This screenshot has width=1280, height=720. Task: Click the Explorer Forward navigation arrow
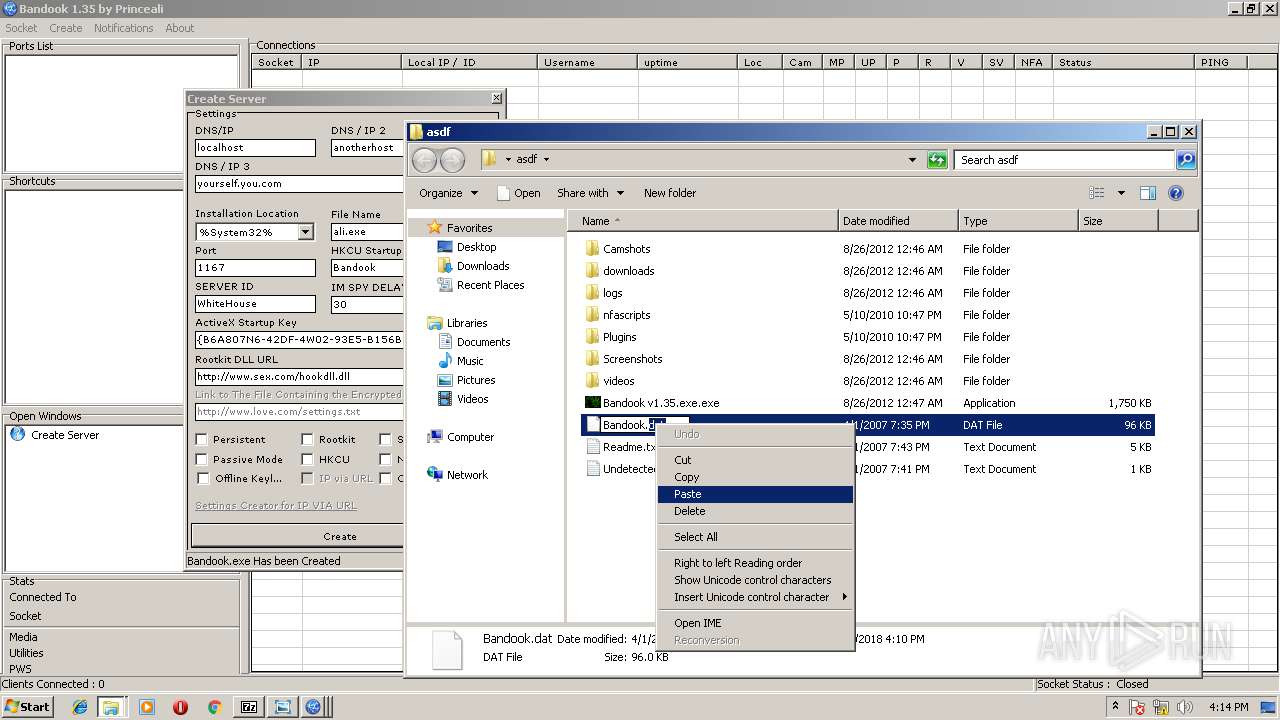(452, 160)
